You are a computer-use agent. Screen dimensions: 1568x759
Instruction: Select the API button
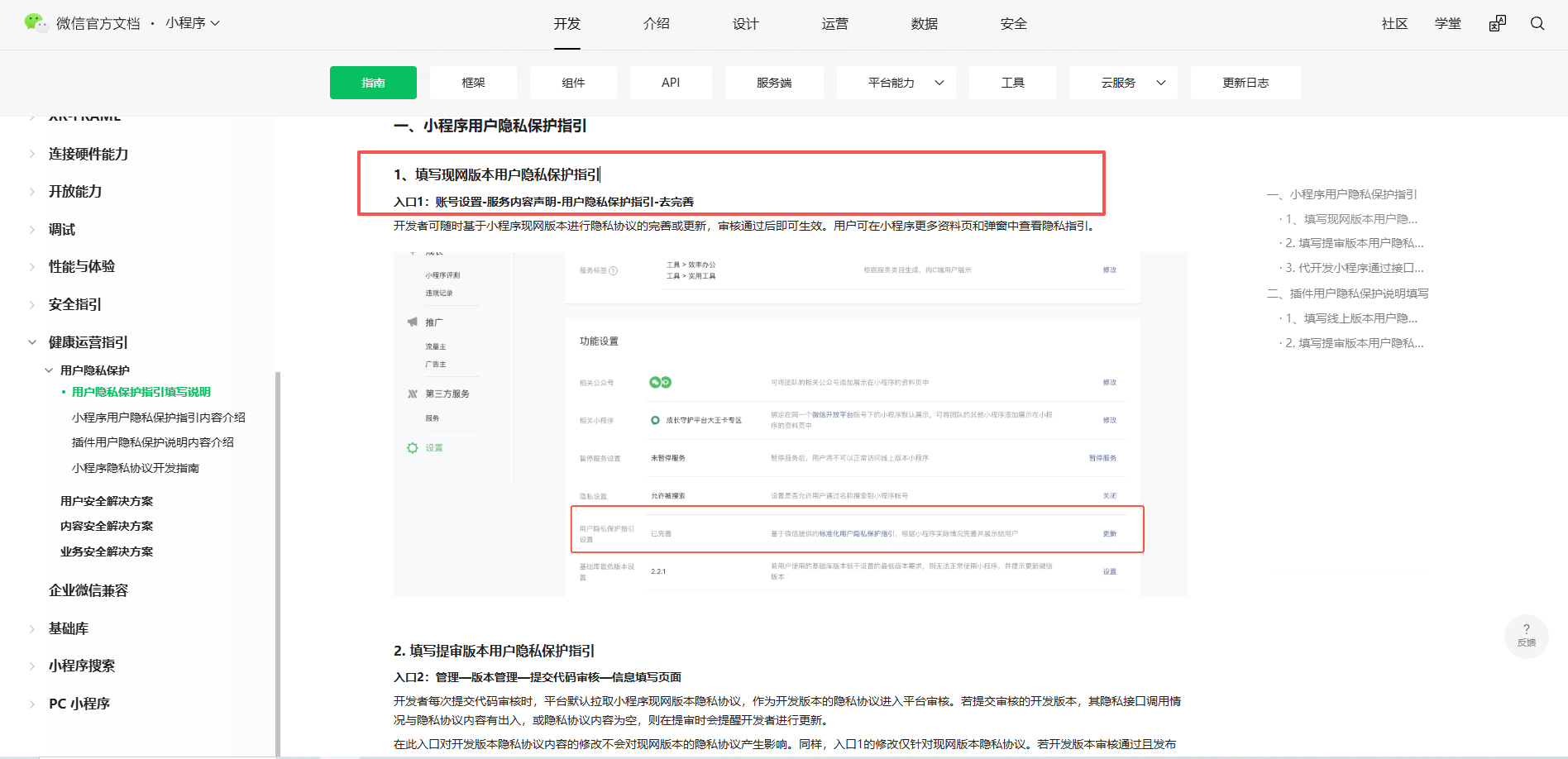point(671,83)
